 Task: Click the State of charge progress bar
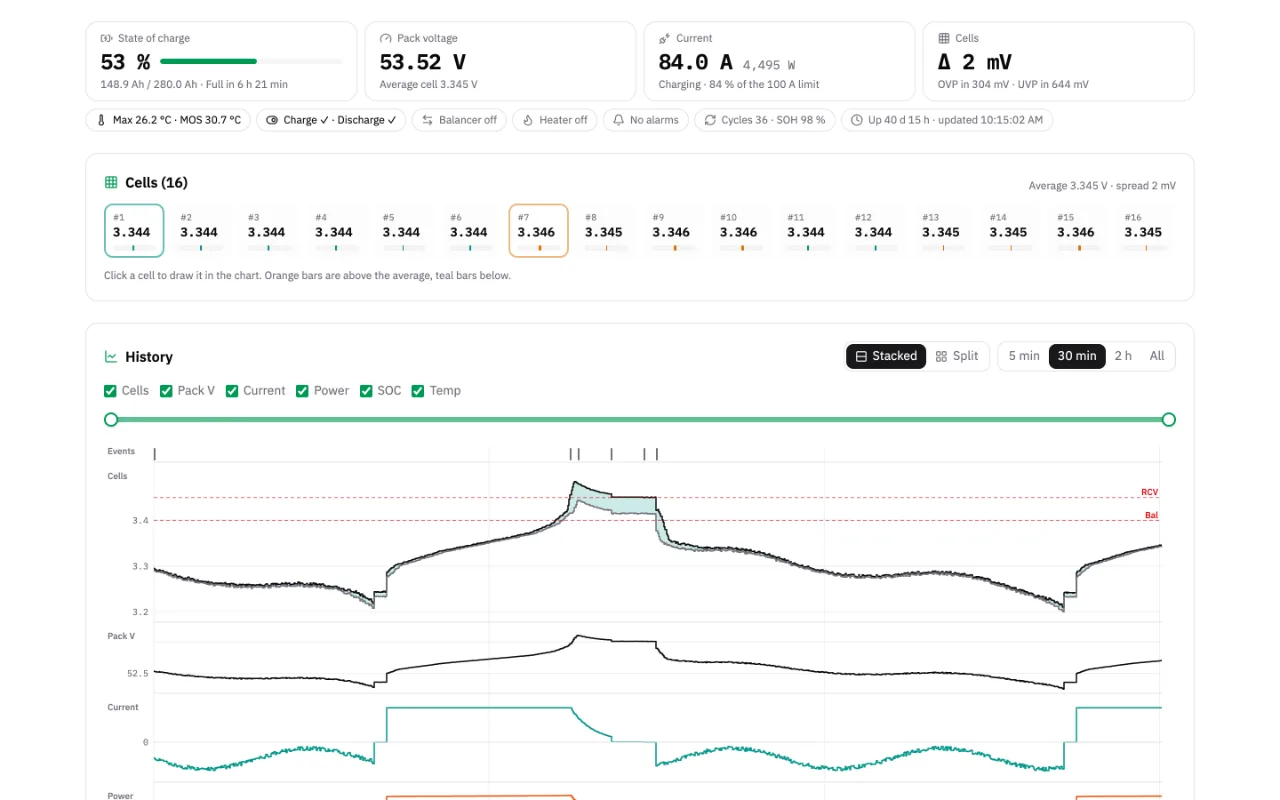(x=251, y=62)
